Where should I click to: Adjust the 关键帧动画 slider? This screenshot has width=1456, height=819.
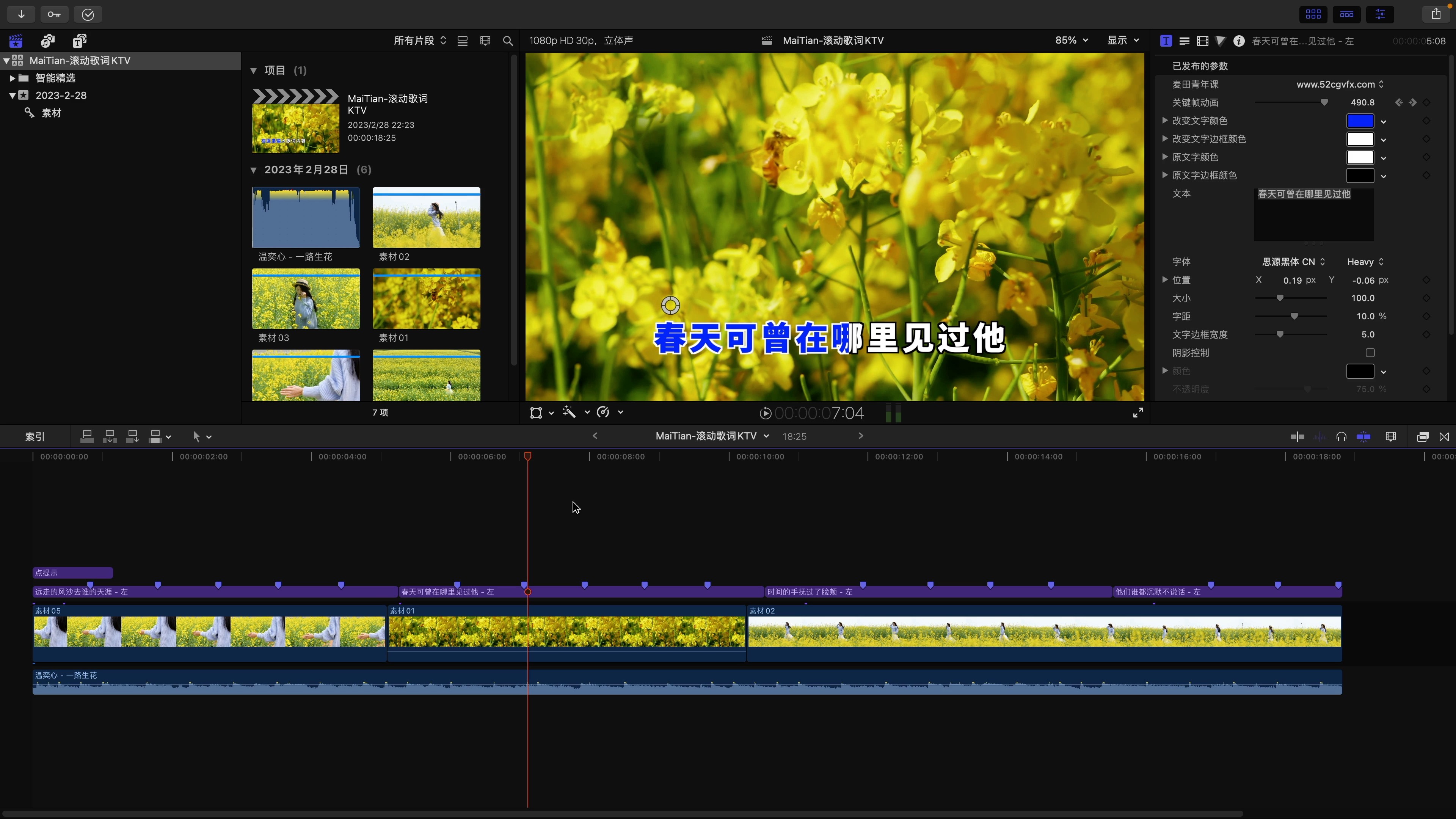point(1324,102)
